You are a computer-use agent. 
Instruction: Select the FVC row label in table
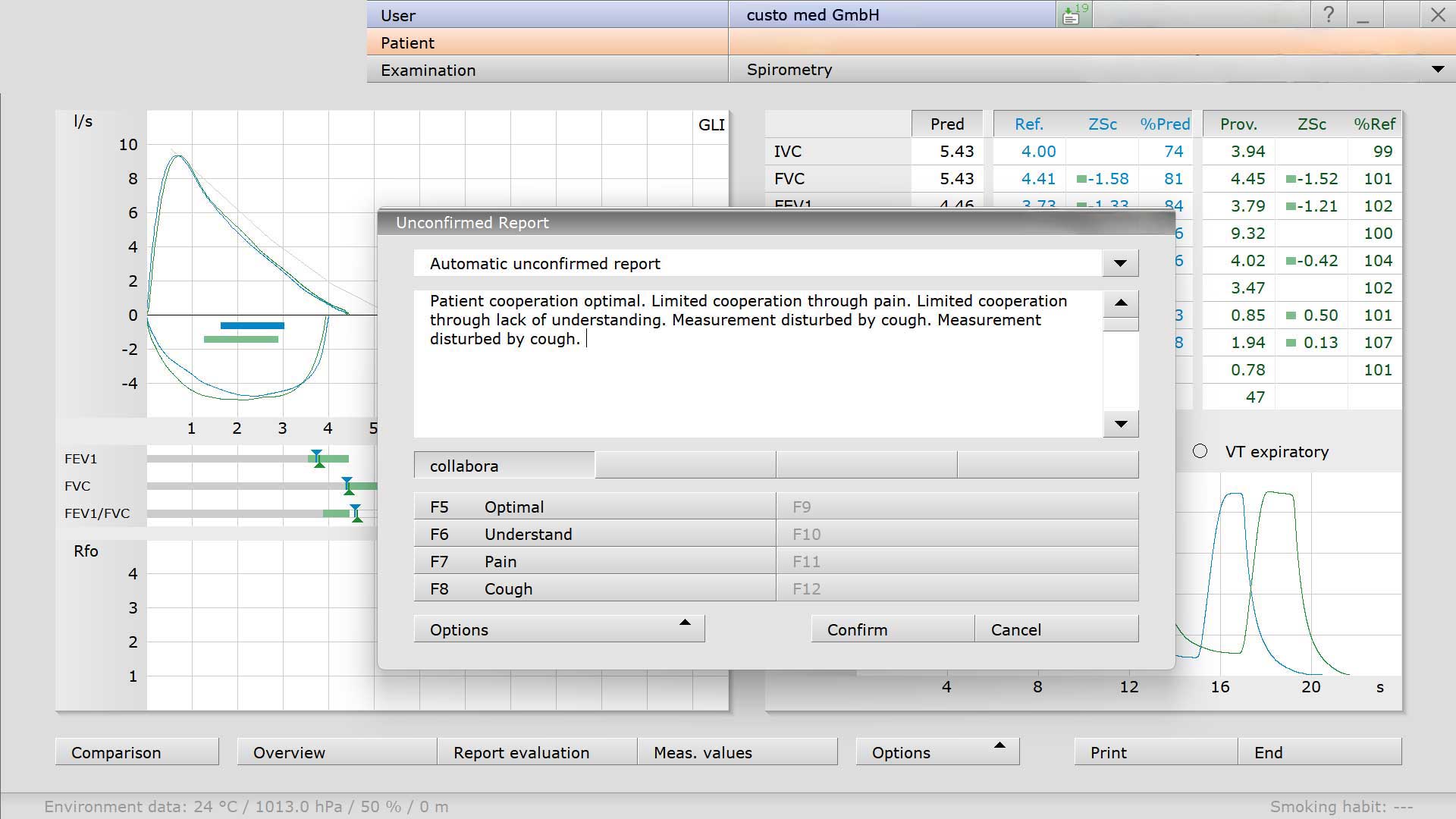789,178
